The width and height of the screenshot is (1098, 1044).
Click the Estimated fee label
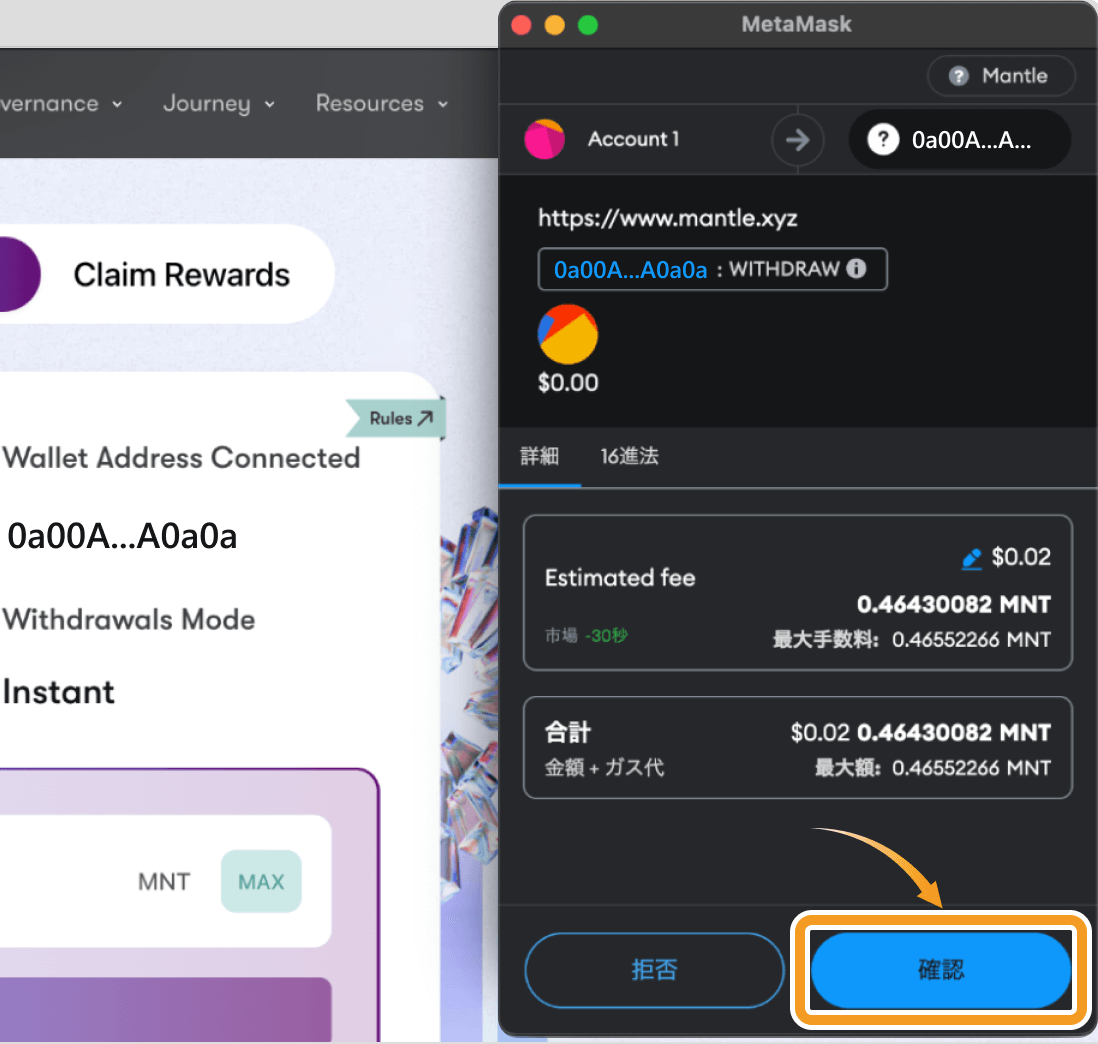[x=620, y=578]
